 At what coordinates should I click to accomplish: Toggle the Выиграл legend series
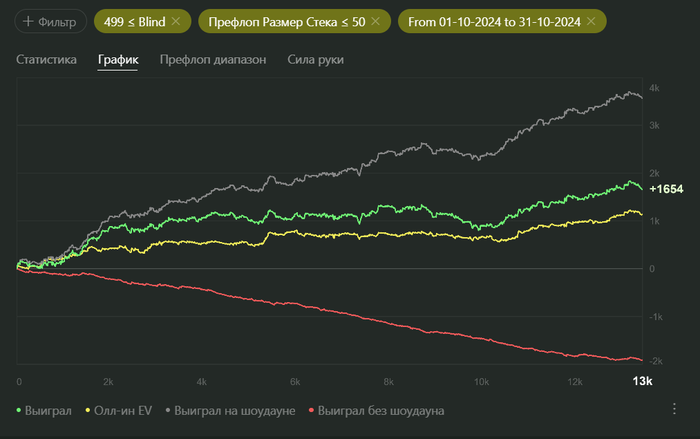(x=44, y=410)
